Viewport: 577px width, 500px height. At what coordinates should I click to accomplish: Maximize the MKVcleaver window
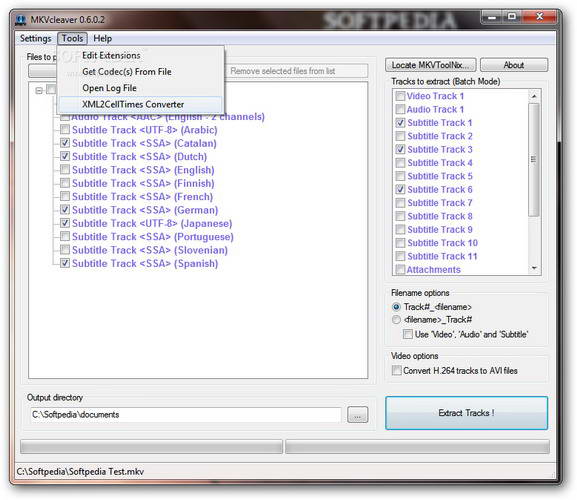point(512,17)
